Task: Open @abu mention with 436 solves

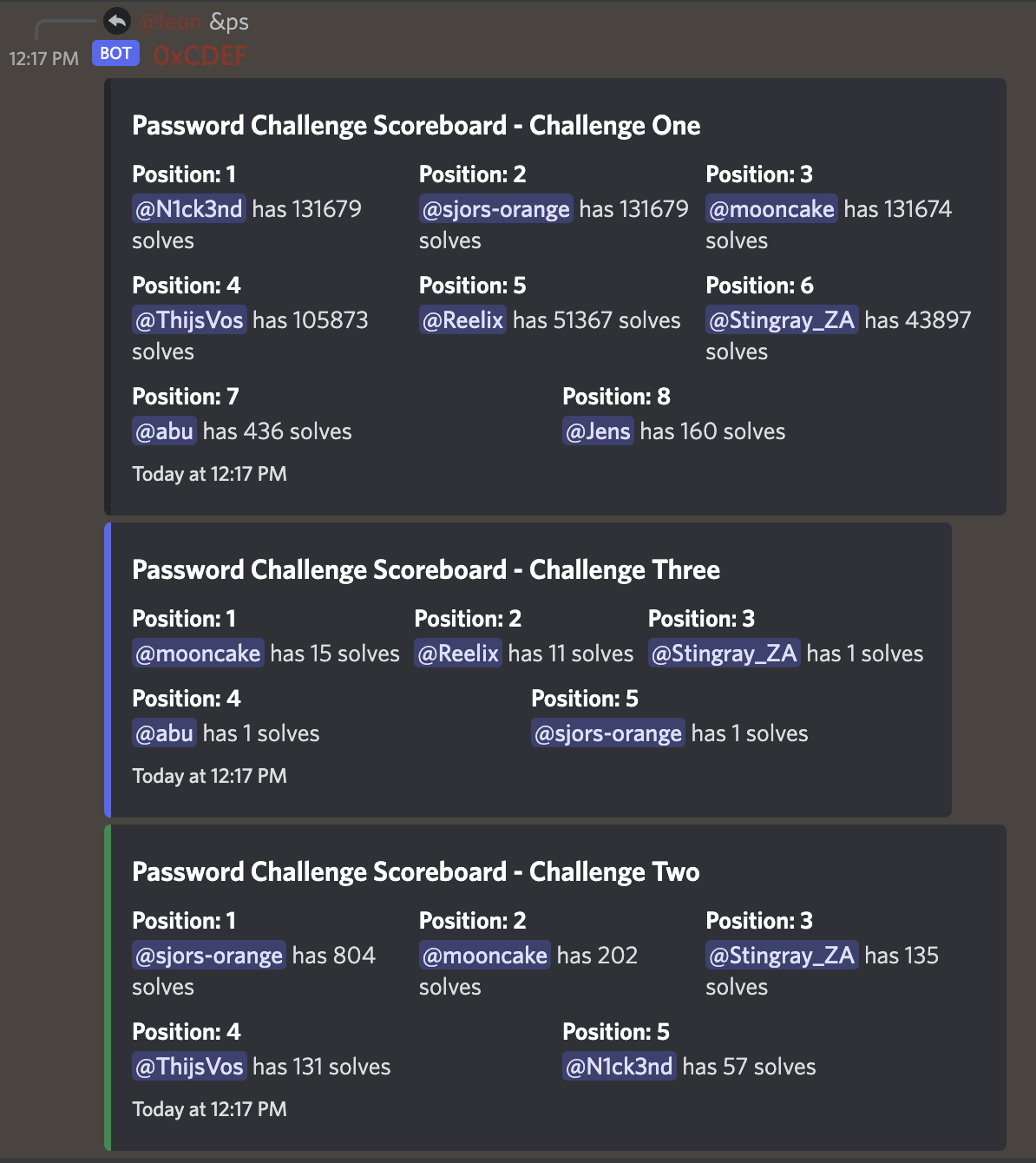Action: 164,431
